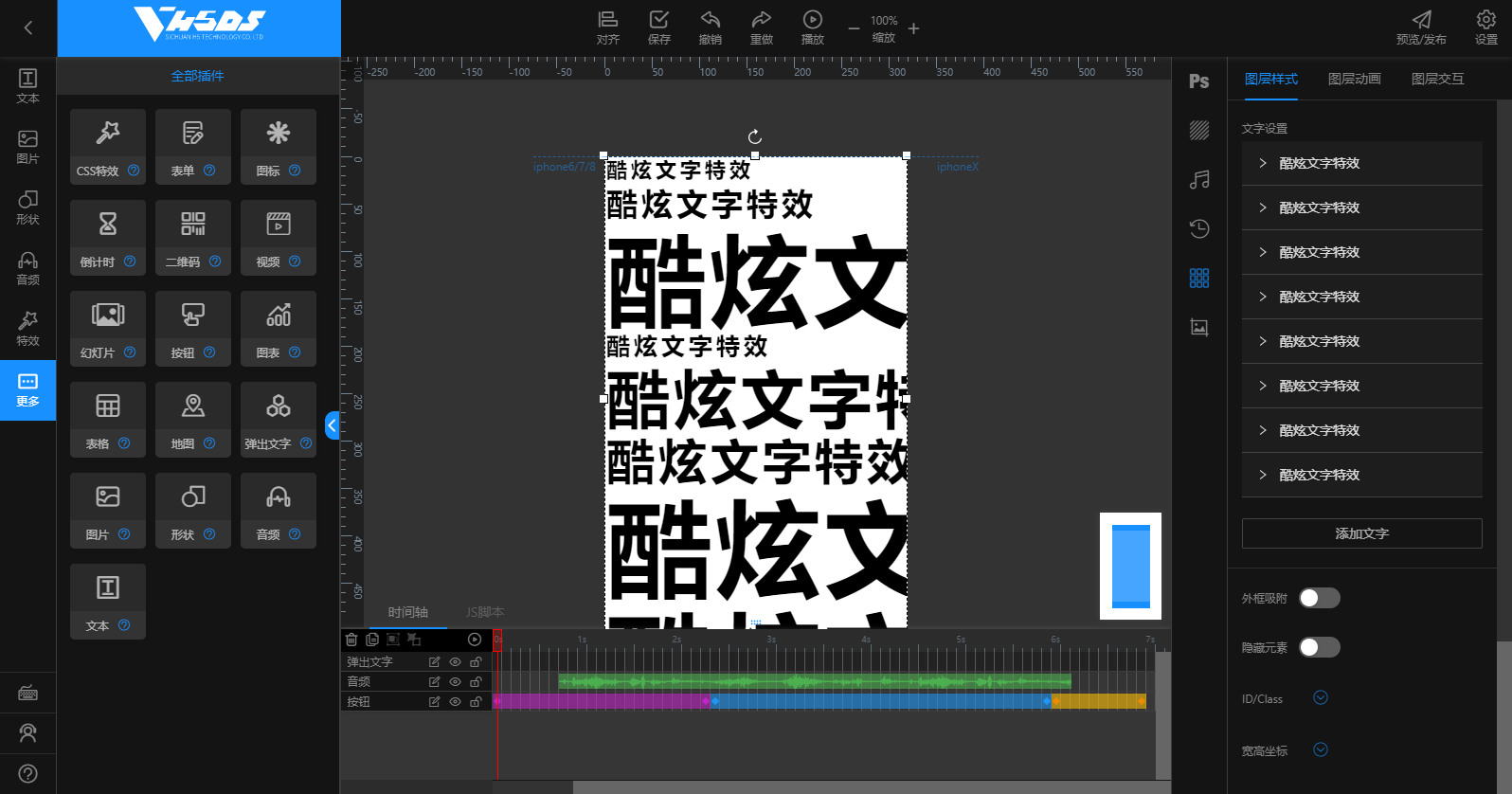Viewport: 1512px width, 794px height.
Task: Select the 弹出文字 plugin tile
Action: [279, 419]
